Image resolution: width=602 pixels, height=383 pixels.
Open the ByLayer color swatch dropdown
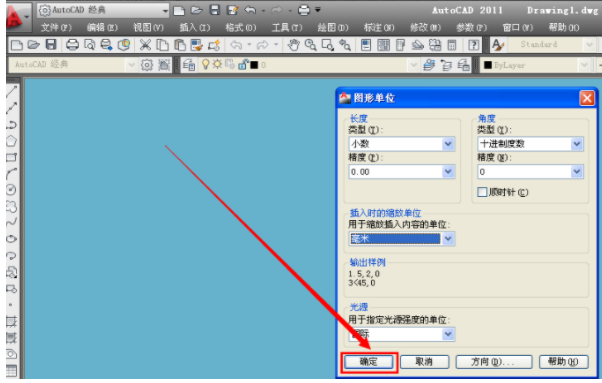click(x=535, y=65)
